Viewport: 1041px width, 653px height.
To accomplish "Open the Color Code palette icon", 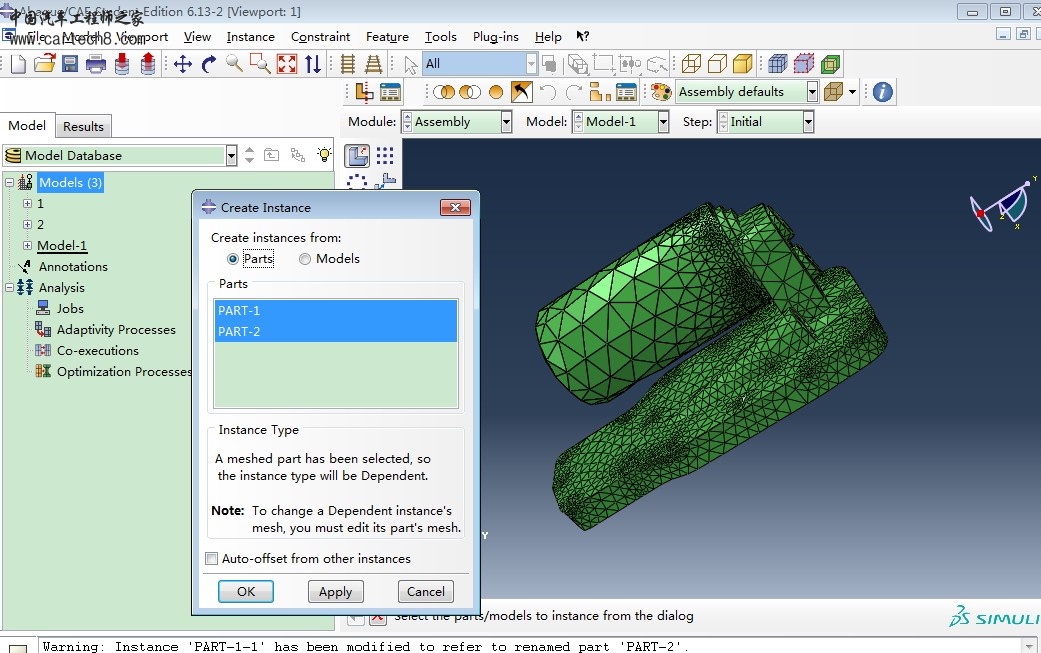I will [x=660, y=92].
